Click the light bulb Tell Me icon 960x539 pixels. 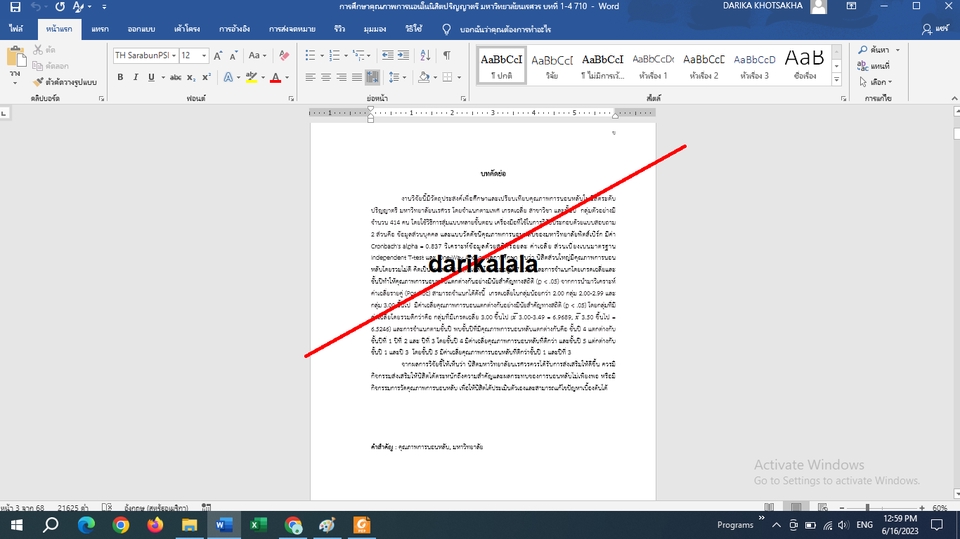coord(446,29)
